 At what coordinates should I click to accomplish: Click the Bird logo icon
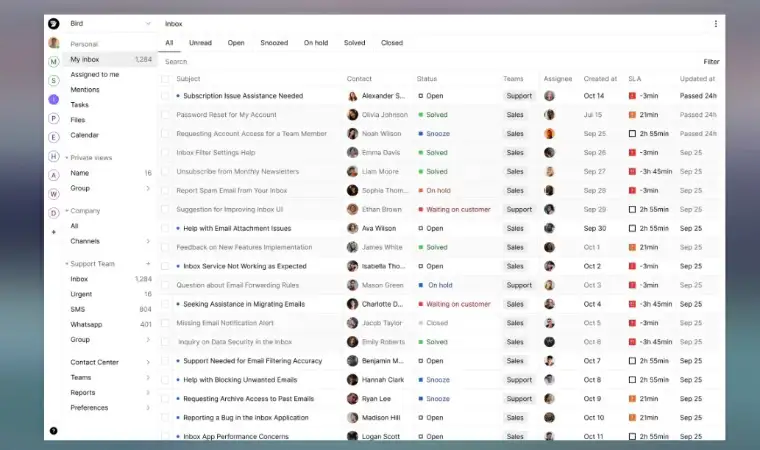pyautogui.click(x=54, y=23)
